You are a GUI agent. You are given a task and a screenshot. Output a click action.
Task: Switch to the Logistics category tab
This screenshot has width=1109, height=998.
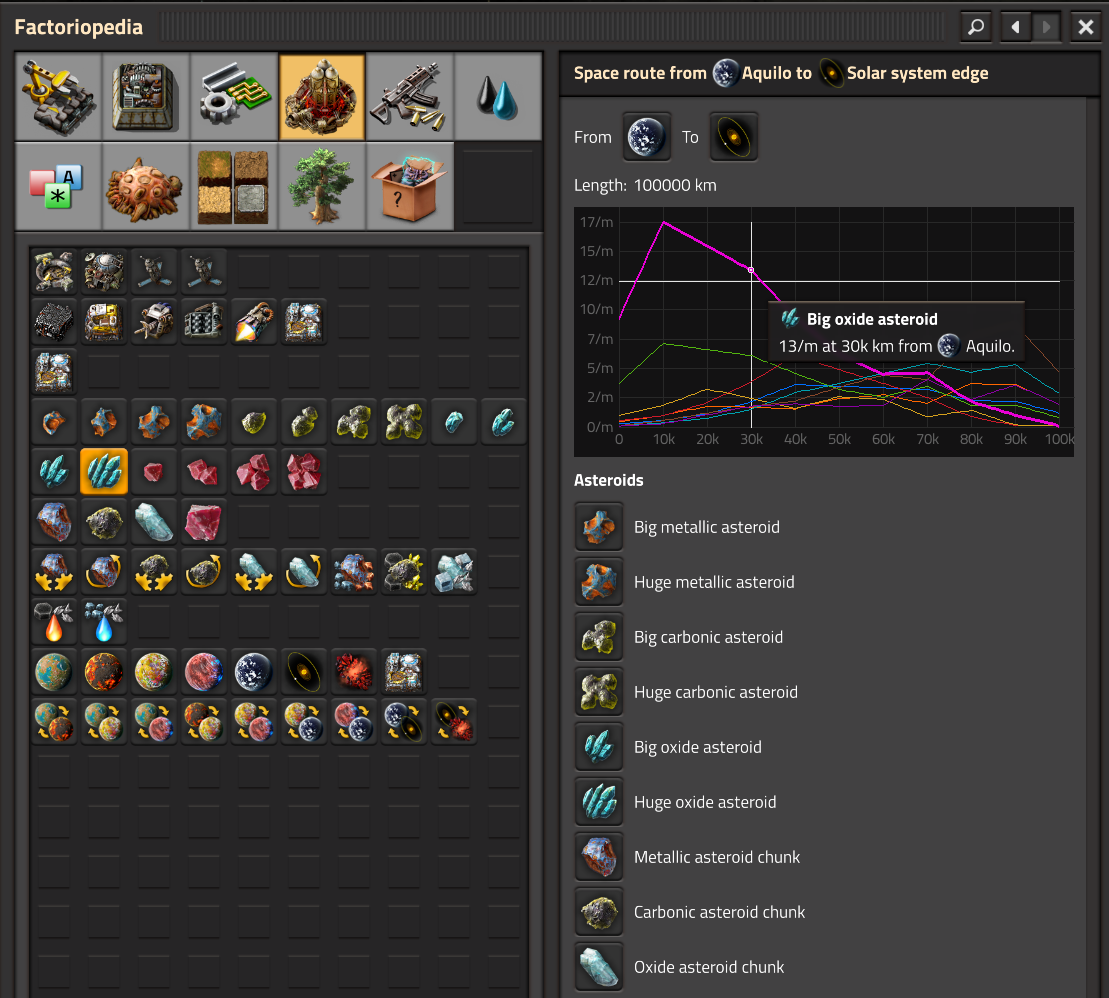coord(58,97)
